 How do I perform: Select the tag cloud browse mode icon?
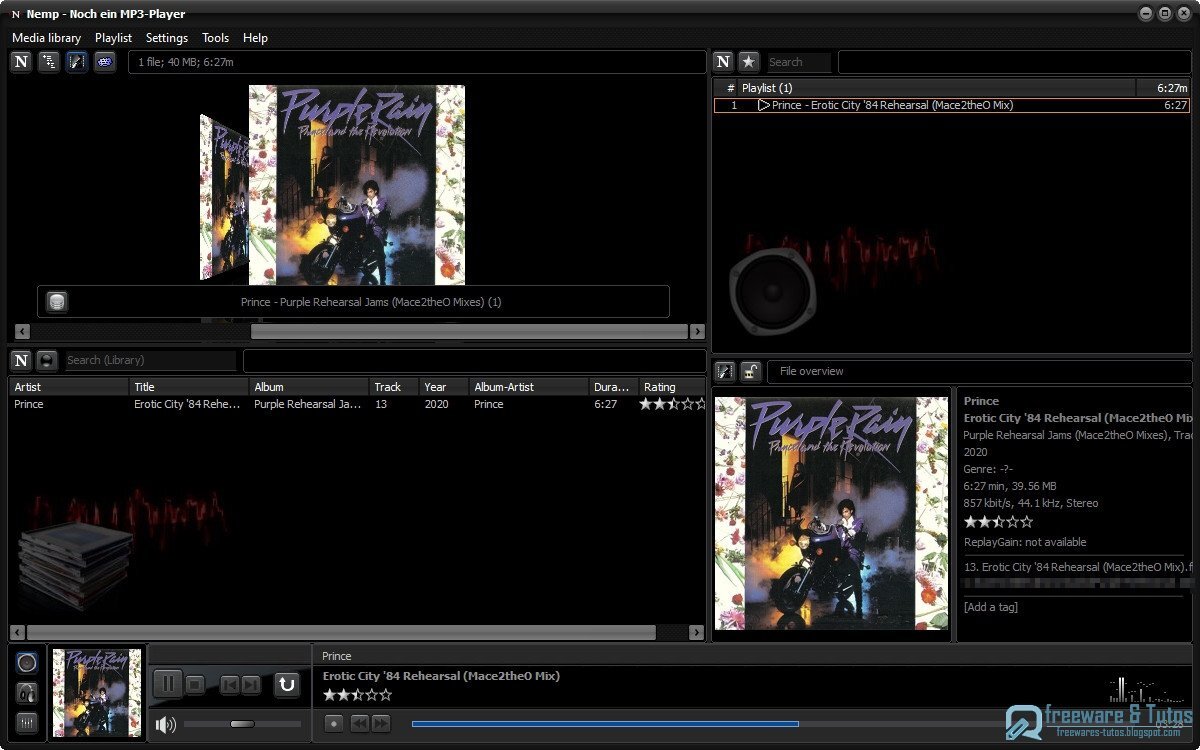click(105, 62)
